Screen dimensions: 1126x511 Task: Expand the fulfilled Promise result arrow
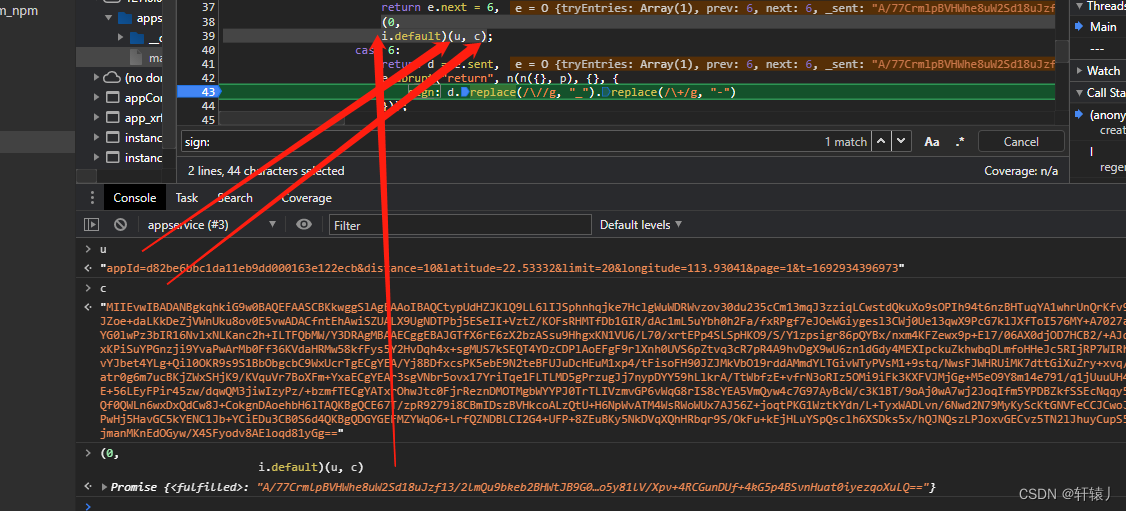[x=106, y=487]
